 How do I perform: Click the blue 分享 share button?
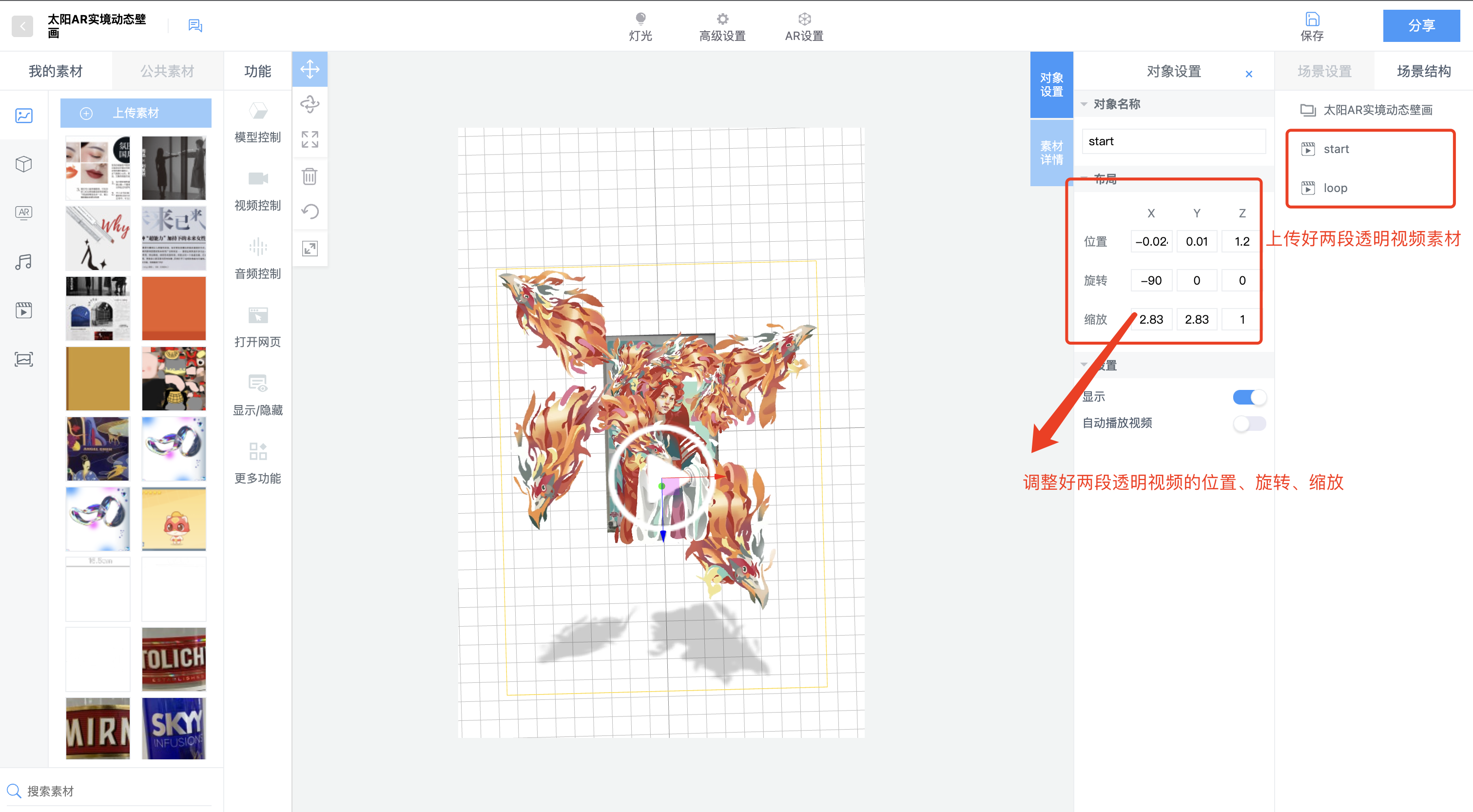(1421, 26)
